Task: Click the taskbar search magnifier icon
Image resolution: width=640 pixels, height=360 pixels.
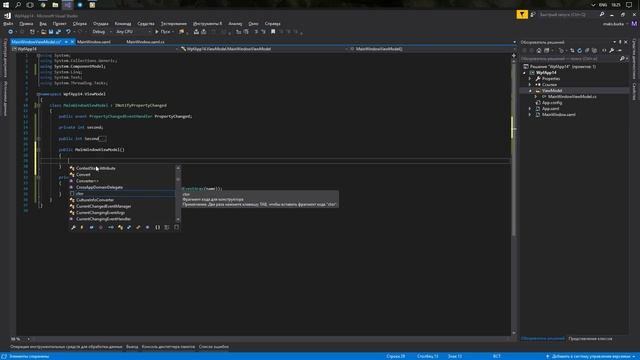Action: click(x=18, y=5)
